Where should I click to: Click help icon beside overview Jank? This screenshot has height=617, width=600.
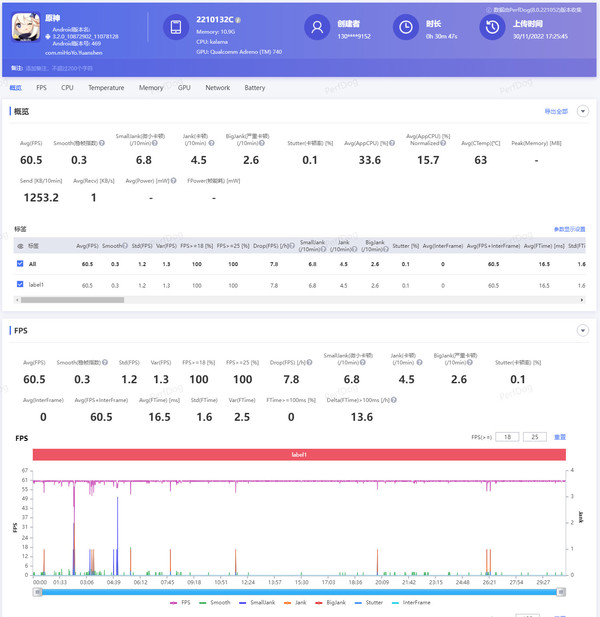click(212, 143)
